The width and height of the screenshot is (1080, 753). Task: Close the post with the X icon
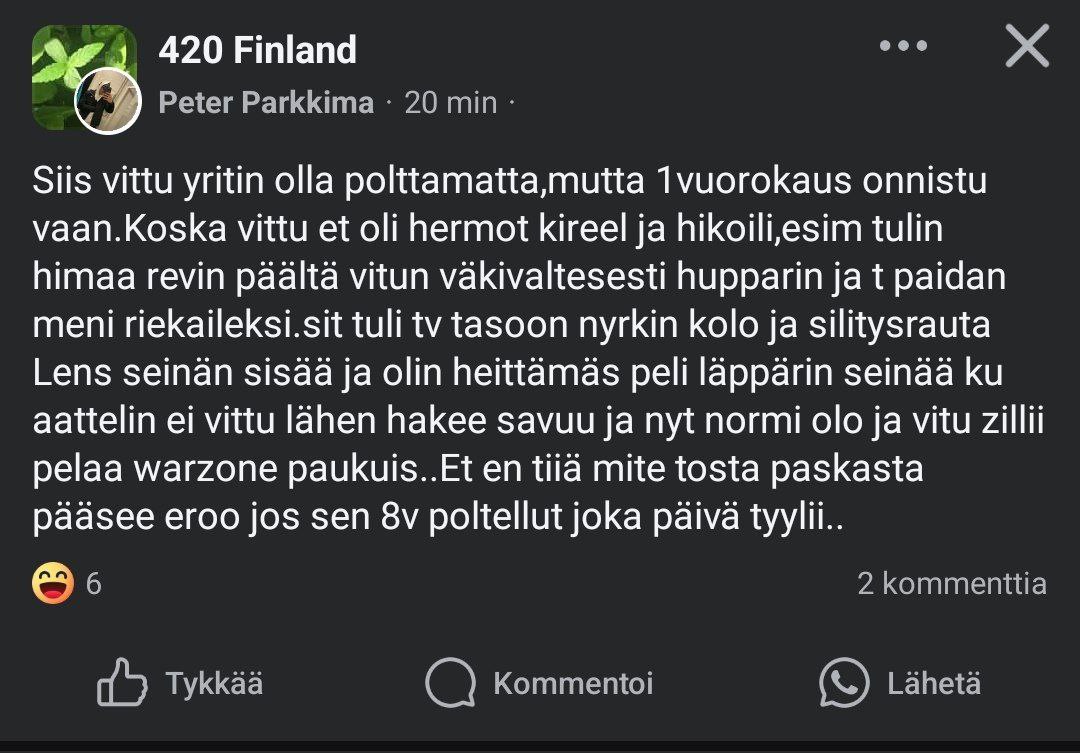[1027, 47]
